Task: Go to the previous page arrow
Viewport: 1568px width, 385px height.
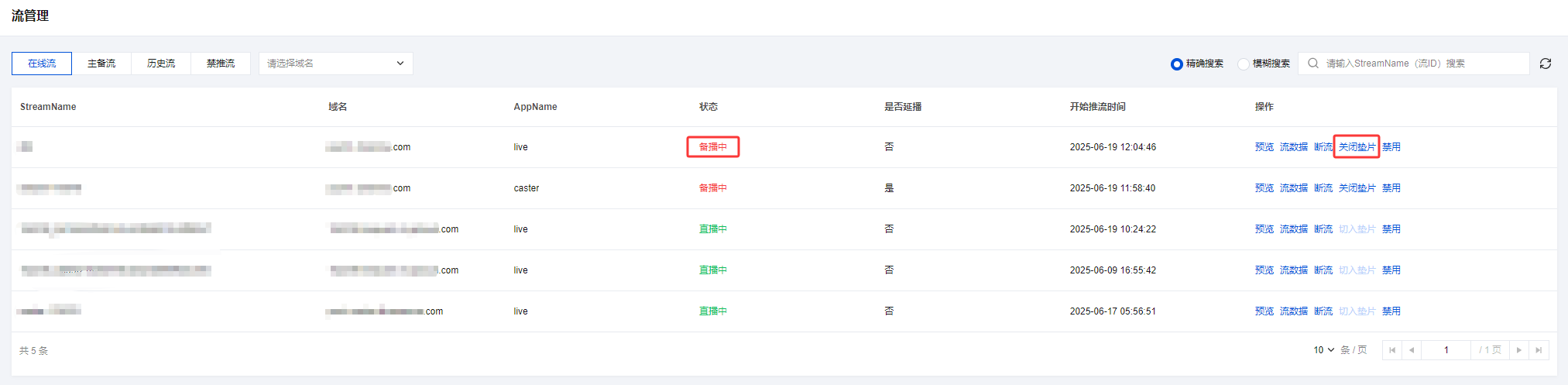Action: click(1412, 350)
